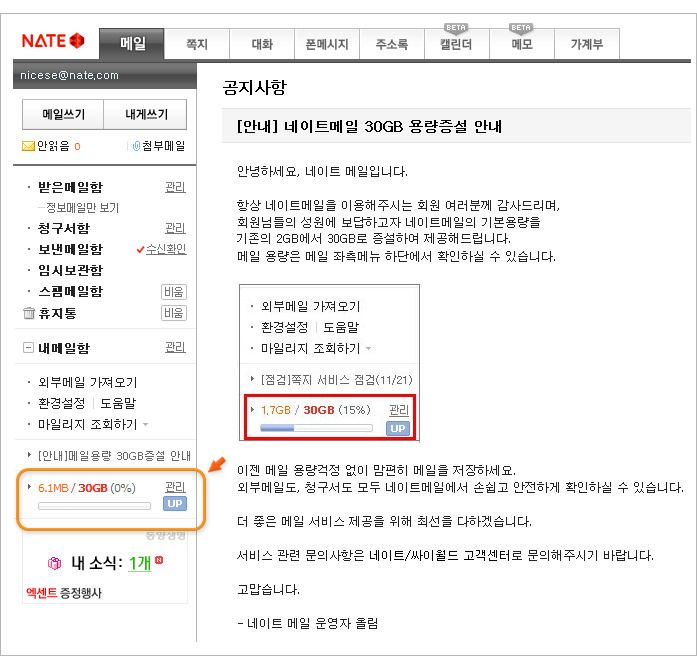The image size is (697, 656).
Task: Open the 대화 tab
Action: [262, 44]
